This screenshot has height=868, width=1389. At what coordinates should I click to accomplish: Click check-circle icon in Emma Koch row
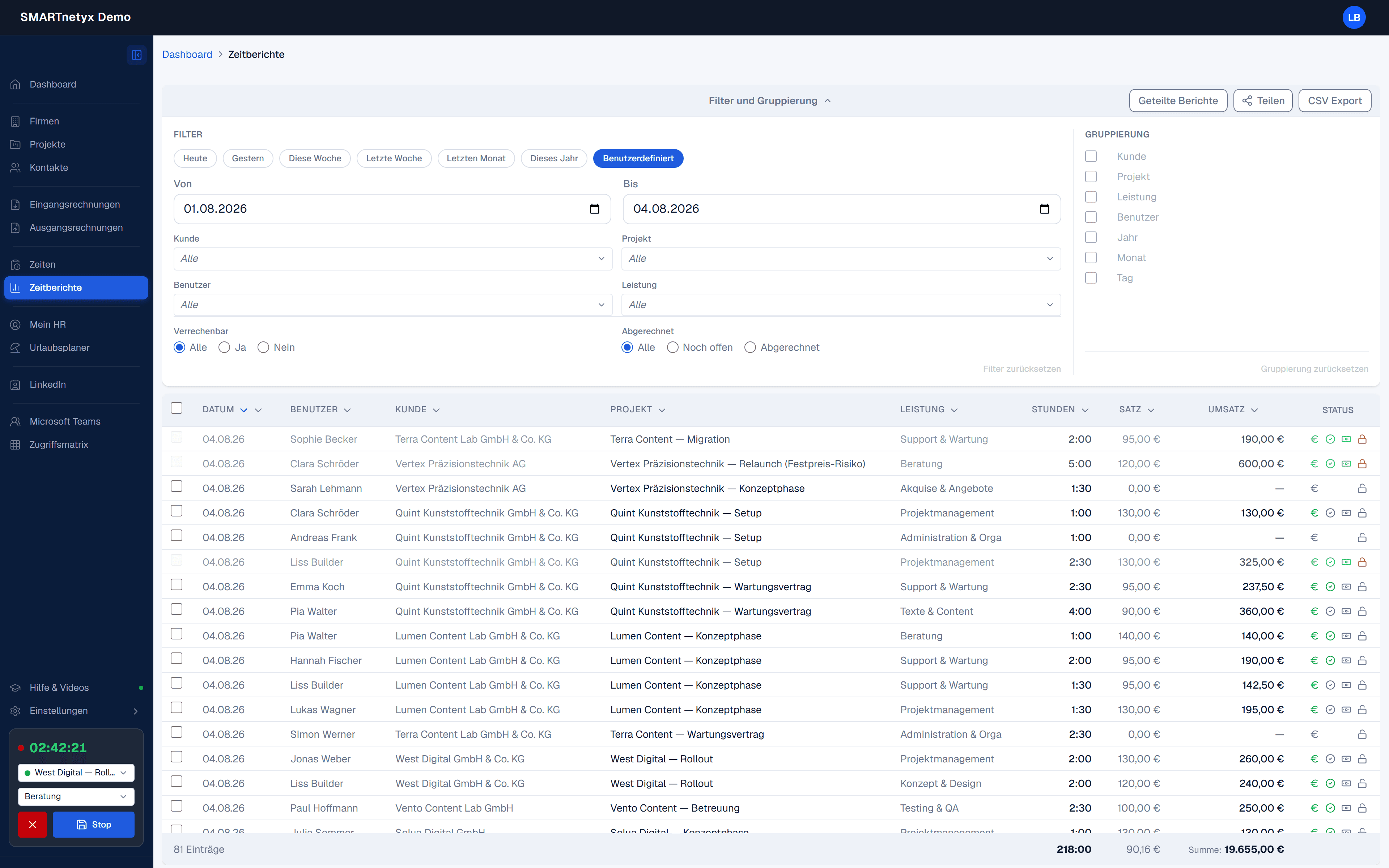coord(1330,587)
